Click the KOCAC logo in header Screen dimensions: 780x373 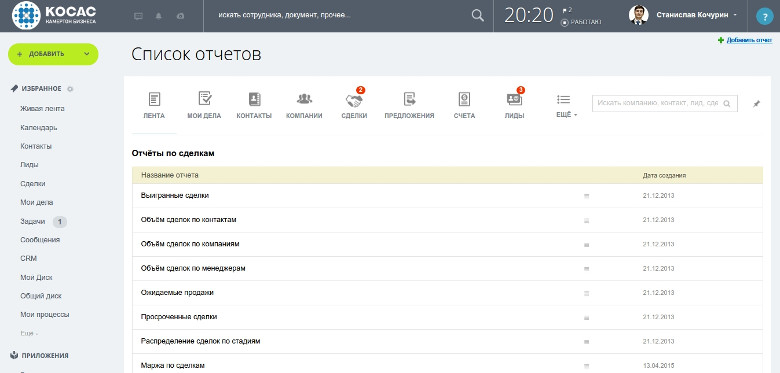54,15
